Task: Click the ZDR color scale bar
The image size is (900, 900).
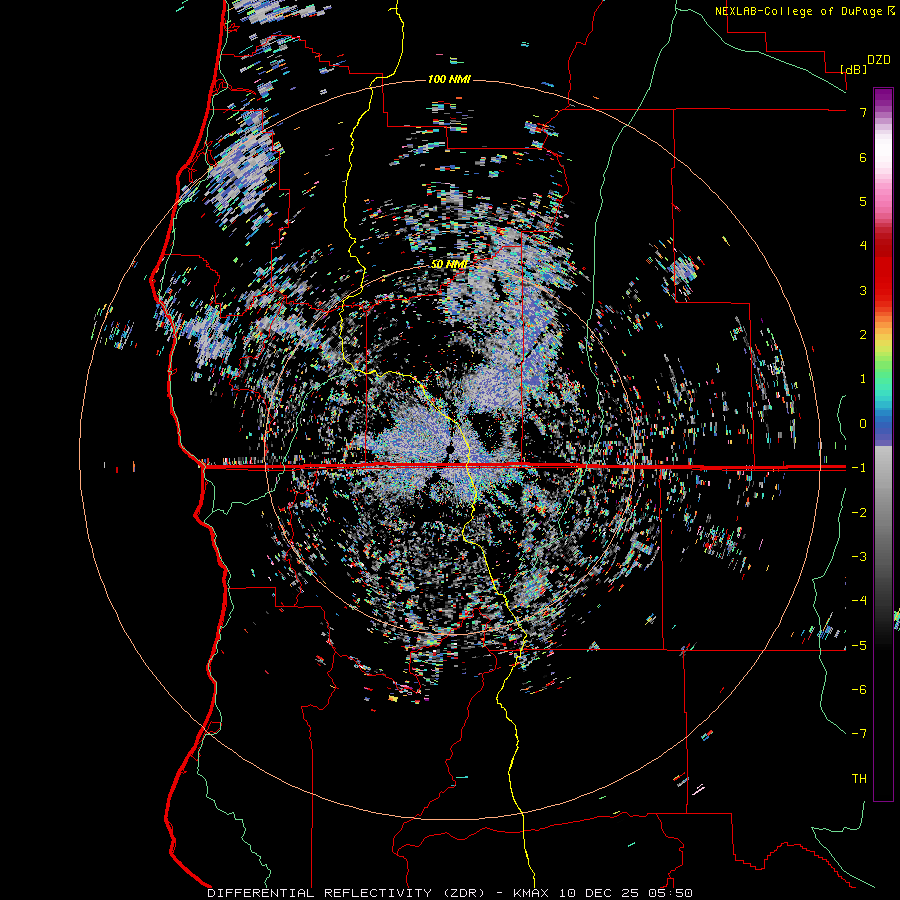Action: (x=883, y=444)
